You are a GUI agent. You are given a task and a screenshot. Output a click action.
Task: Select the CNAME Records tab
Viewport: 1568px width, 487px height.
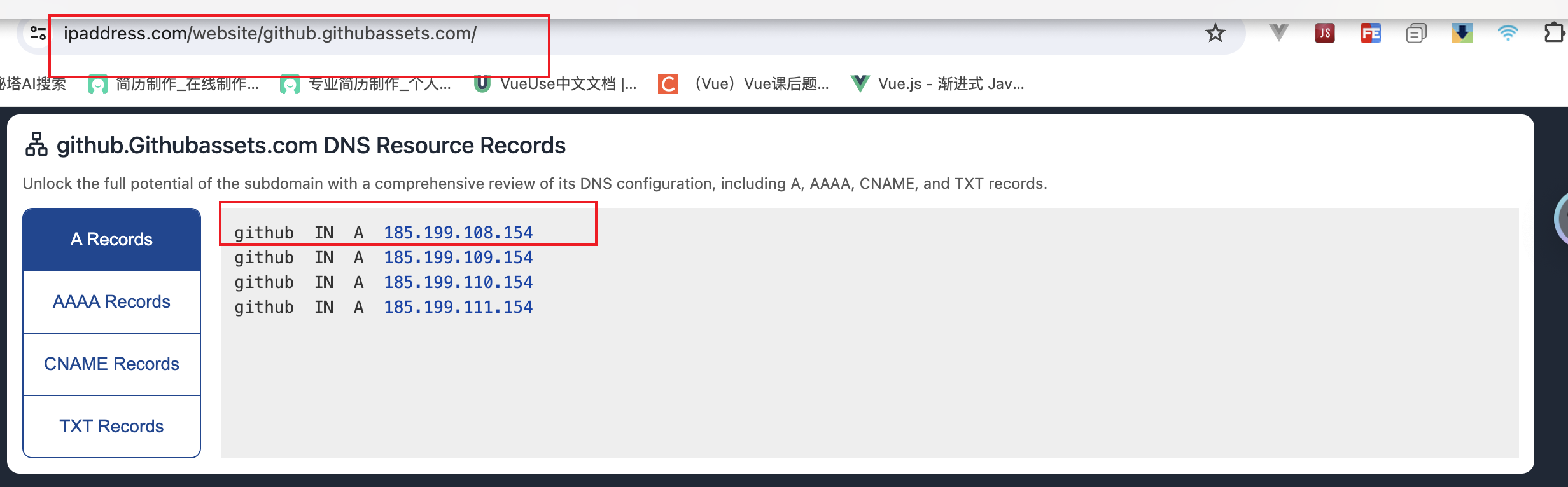111,364
